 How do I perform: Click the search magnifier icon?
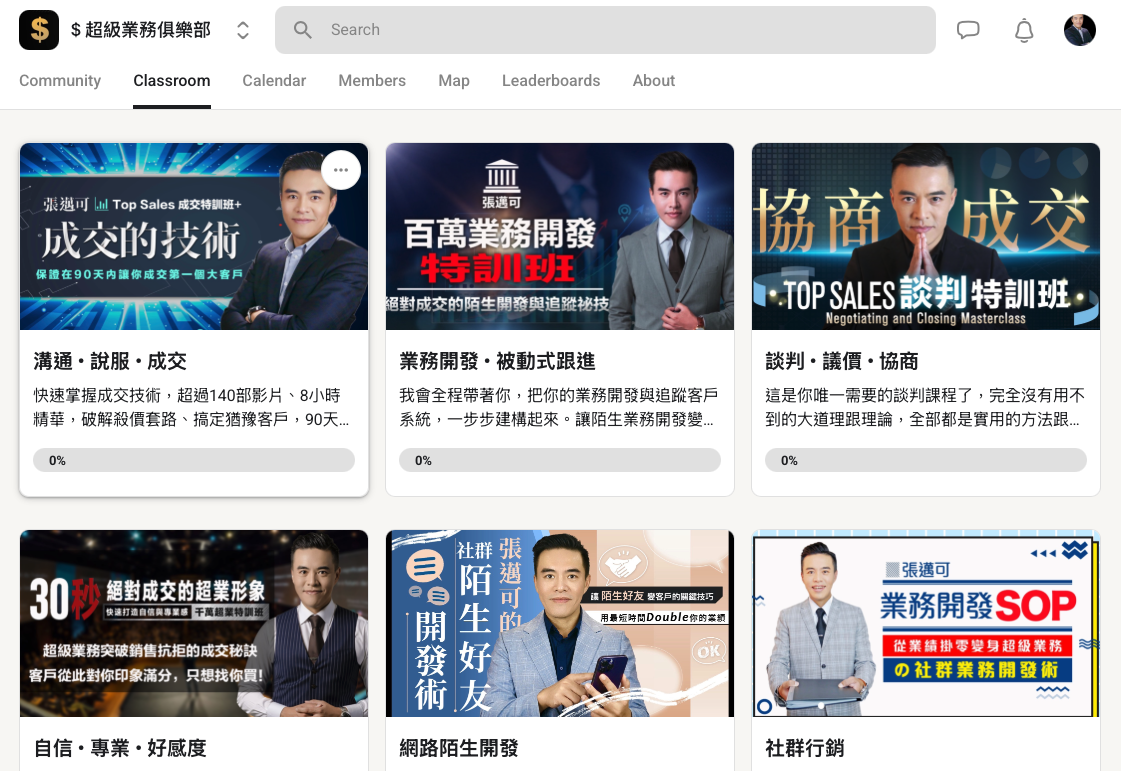click(x=303, y=30)
